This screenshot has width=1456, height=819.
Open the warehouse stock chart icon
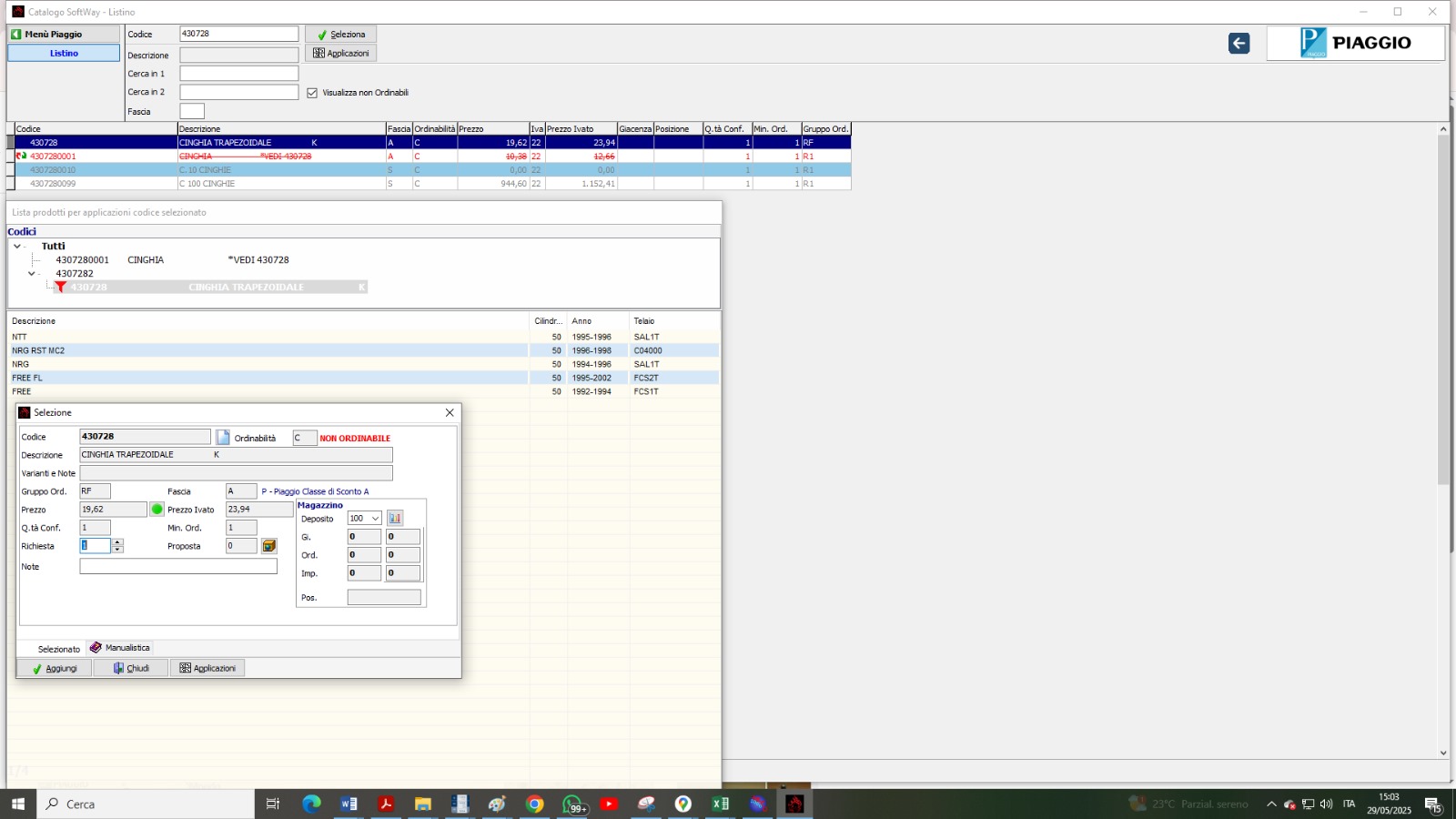tap(395, 518)
